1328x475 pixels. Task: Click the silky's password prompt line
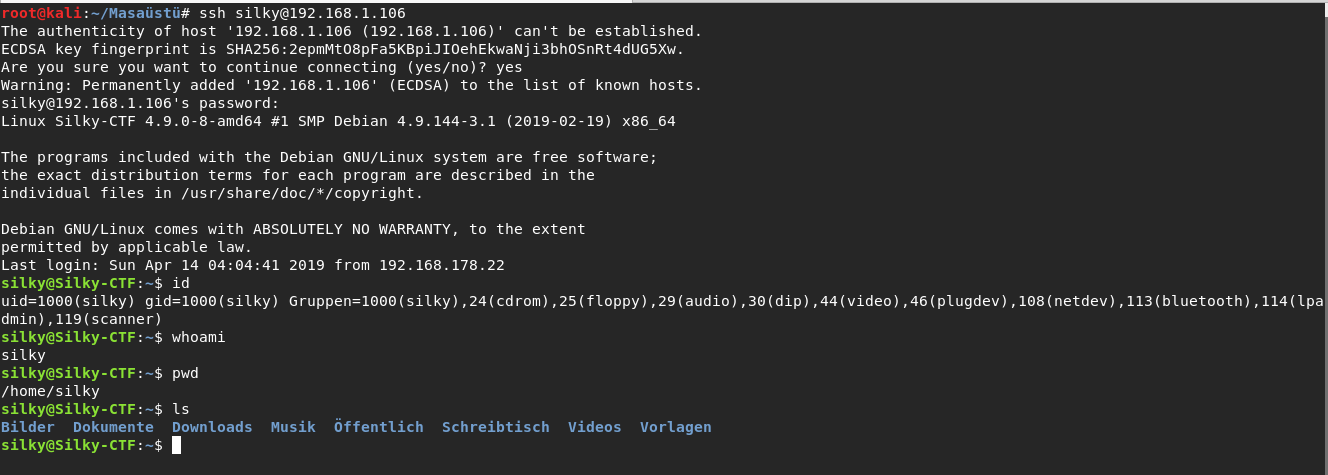click(x=140, y=103)
